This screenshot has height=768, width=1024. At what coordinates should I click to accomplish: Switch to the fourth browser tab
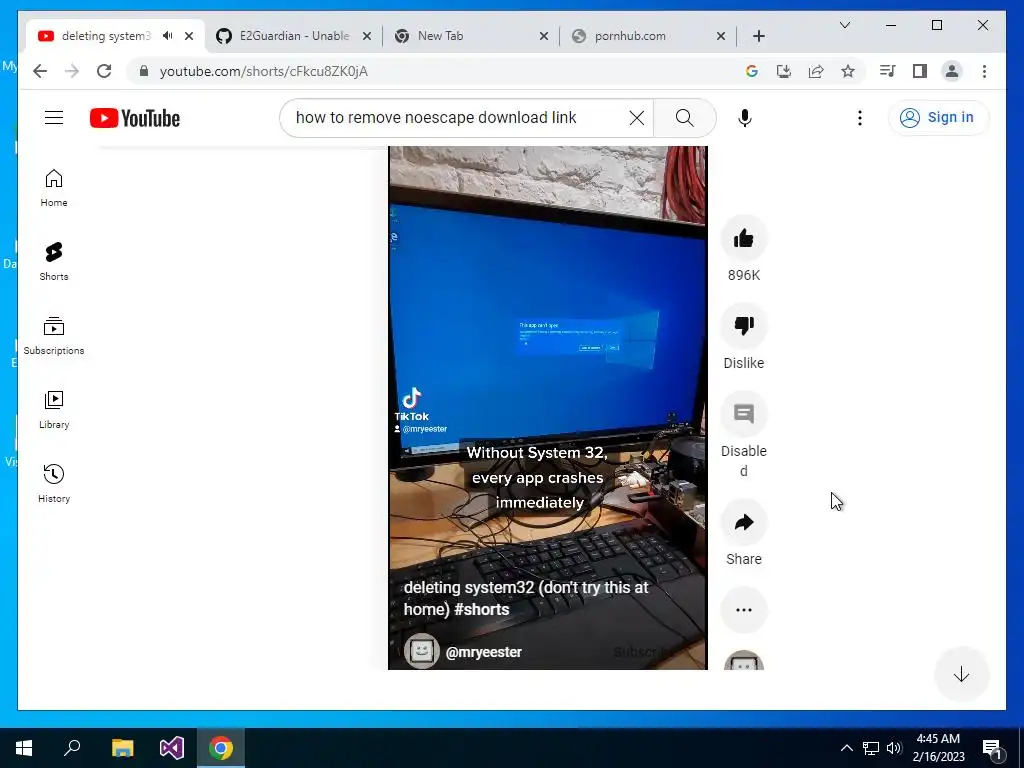[630, 36]
